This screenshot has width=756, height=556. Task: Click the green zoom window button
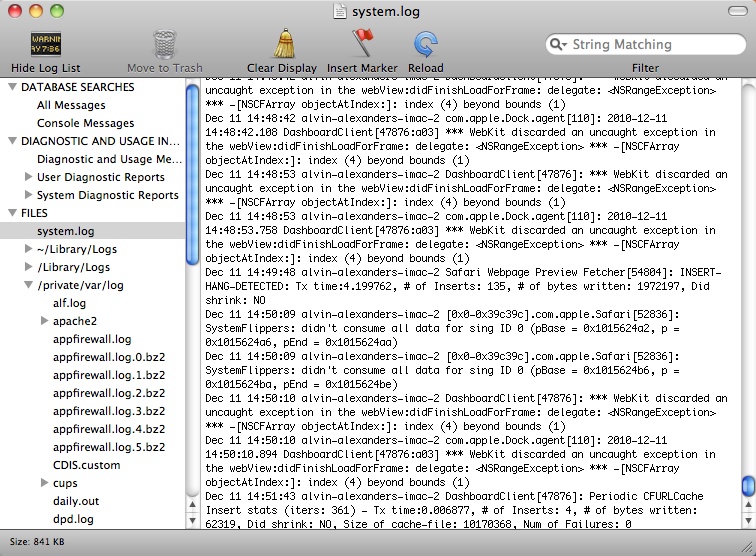click(x=57, y=11)
